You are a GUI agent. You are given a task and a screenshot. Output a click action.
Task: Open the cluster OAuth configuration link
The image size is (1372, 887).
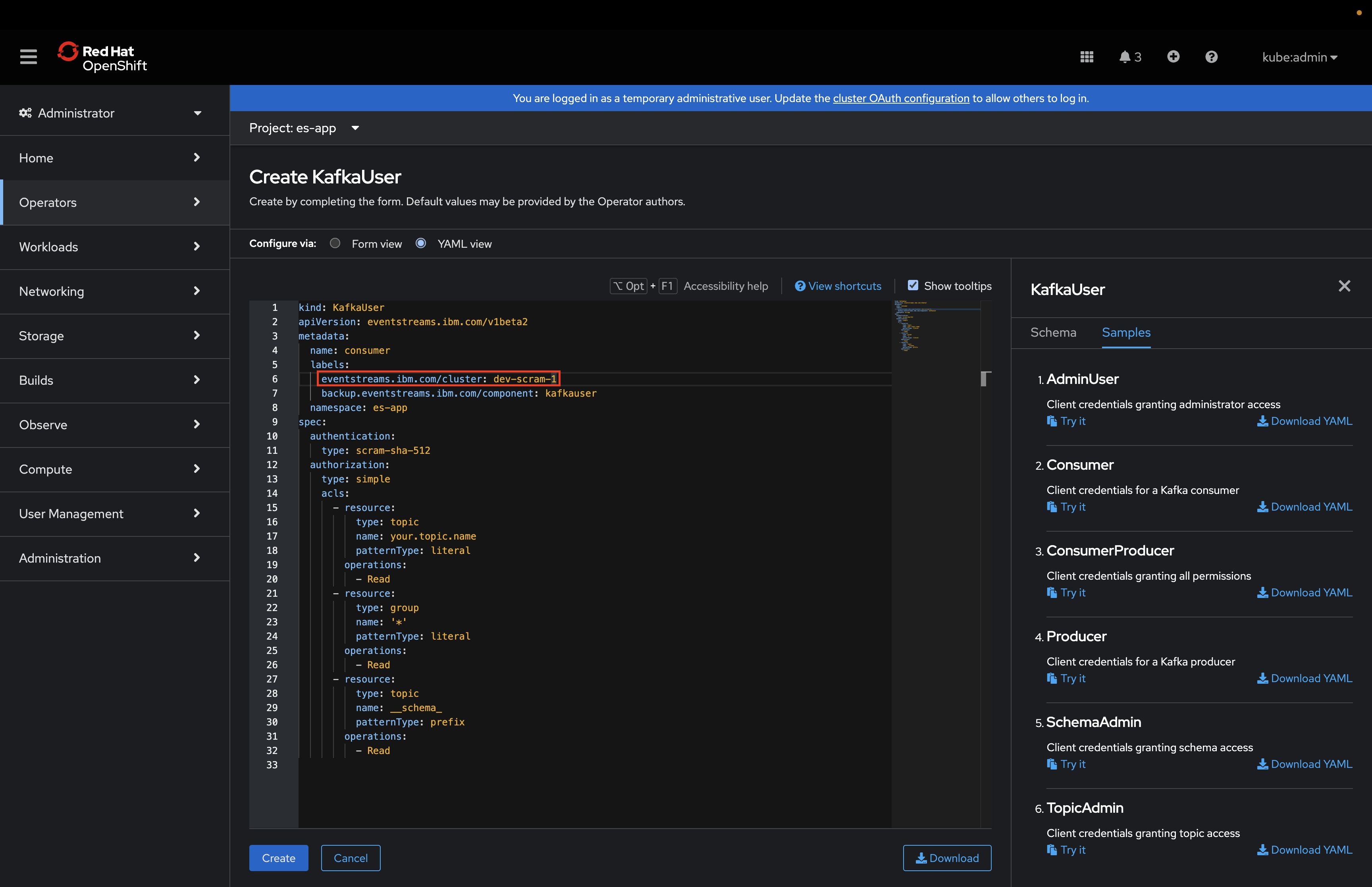[900, 98]
